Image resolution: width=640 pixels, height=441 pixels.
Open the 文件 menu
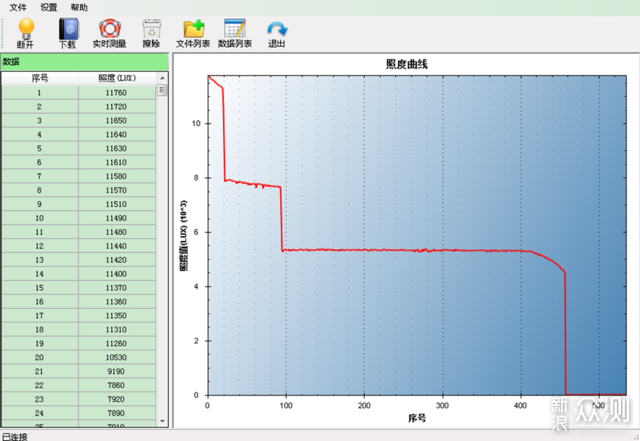(18, 7)
